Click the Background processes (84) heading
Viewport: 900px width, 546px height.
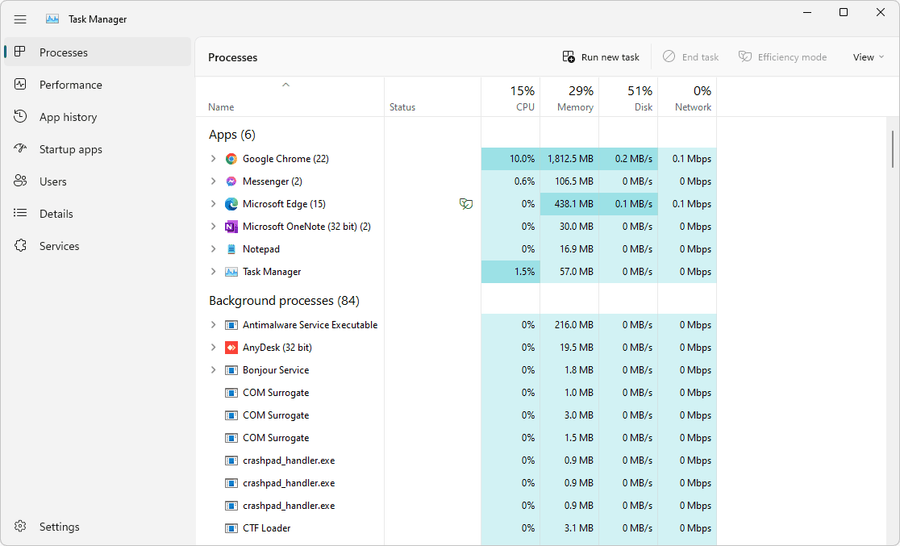(x=284, y=301)
